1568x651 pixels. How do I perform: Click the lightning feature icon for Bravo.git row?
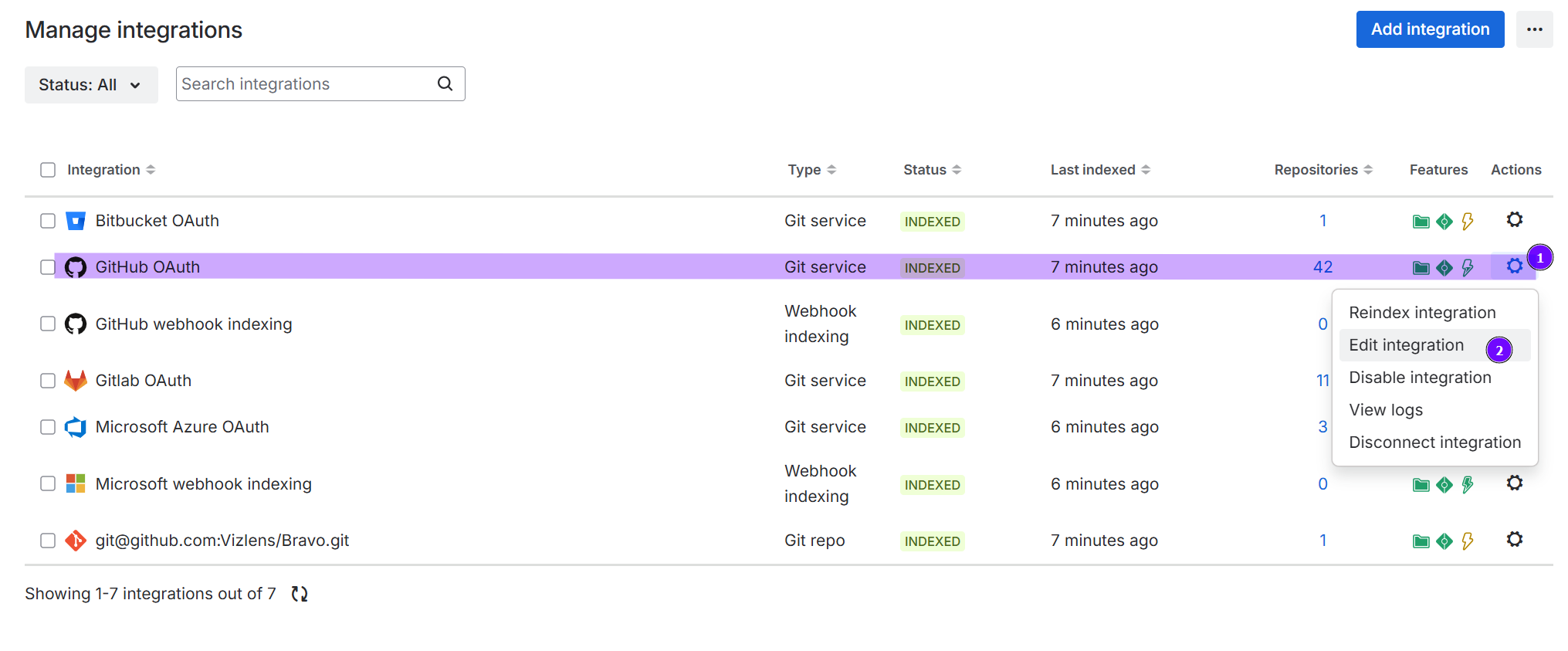1467,541
